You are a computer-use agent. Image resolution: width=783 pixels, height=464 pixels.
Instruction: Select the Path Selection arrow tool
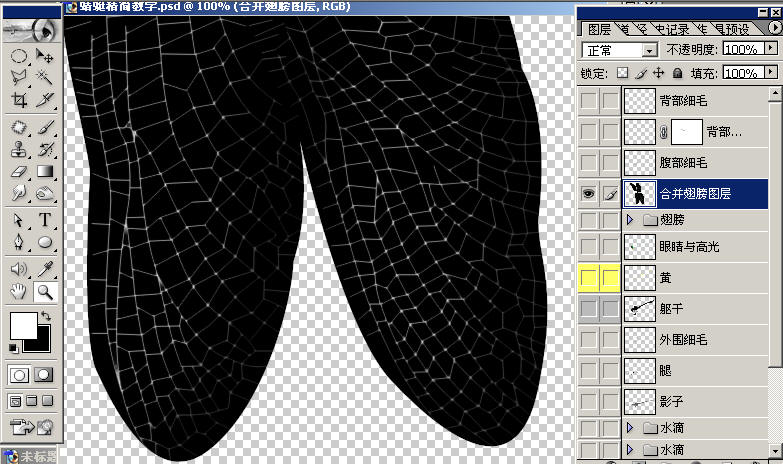tap(18, 220)
